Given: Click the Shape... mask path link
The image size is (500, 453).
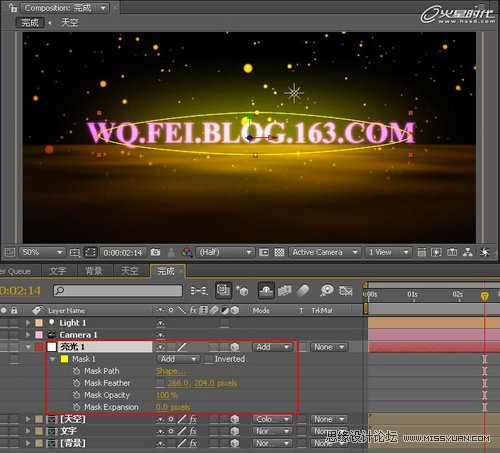Looking at the screenshot, I should click(x=170, y=371).
